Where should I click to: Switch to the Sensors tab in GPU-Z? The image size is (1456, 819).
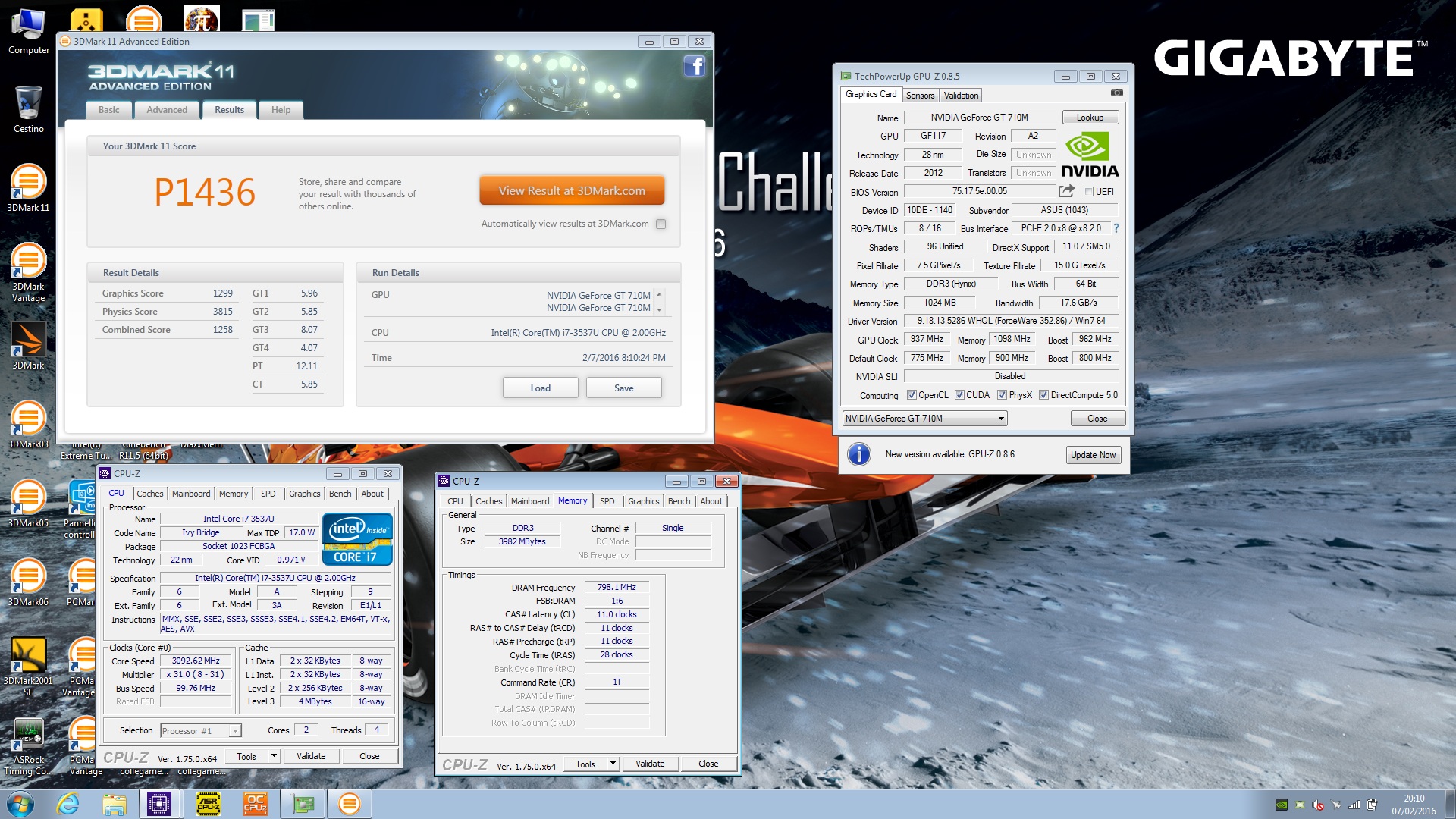[920, 96]
